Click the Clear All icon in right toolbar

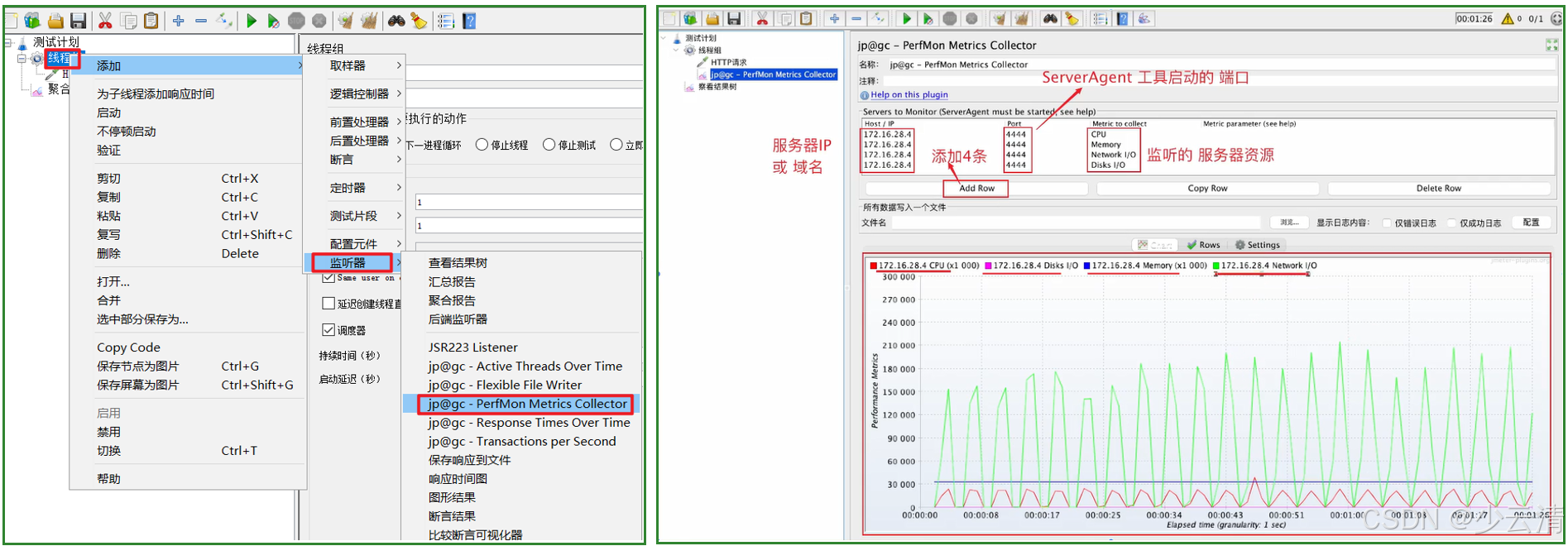(1022, 18)
